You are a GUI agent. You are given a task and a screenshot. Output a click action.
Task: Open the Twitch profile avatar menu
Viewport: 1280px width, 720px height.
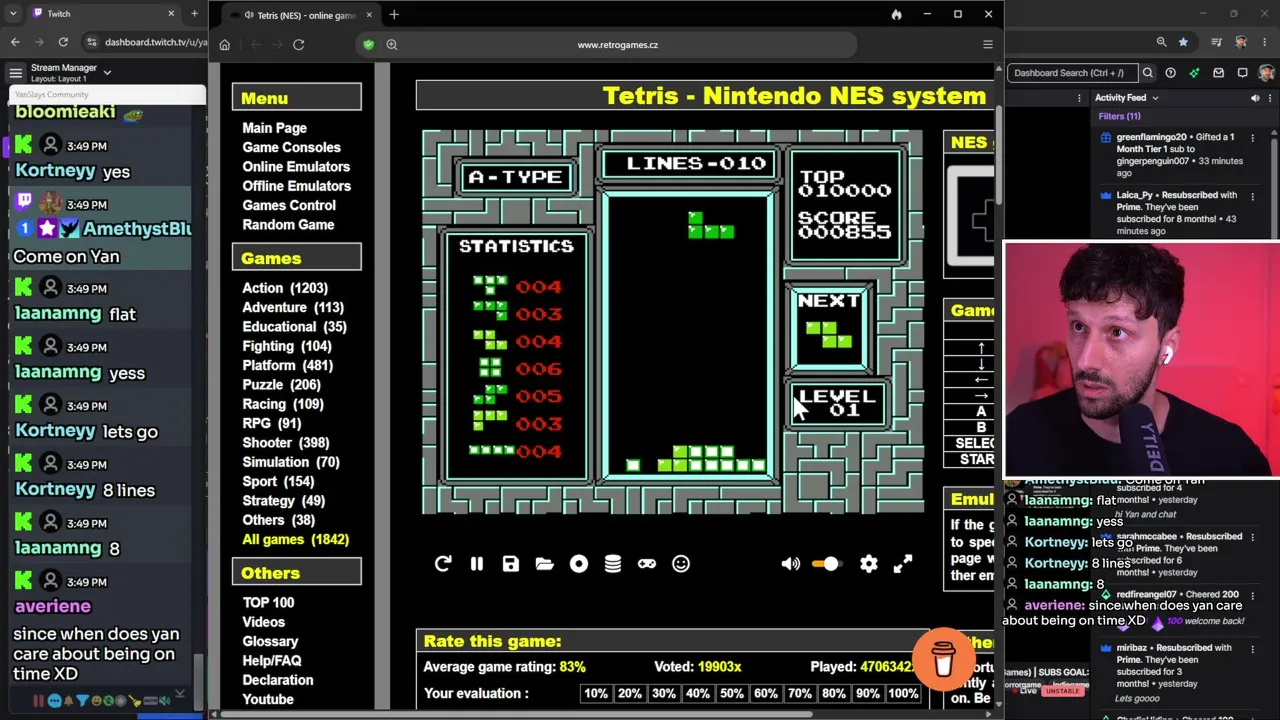pyautogui.click(x=1266, y=73)
